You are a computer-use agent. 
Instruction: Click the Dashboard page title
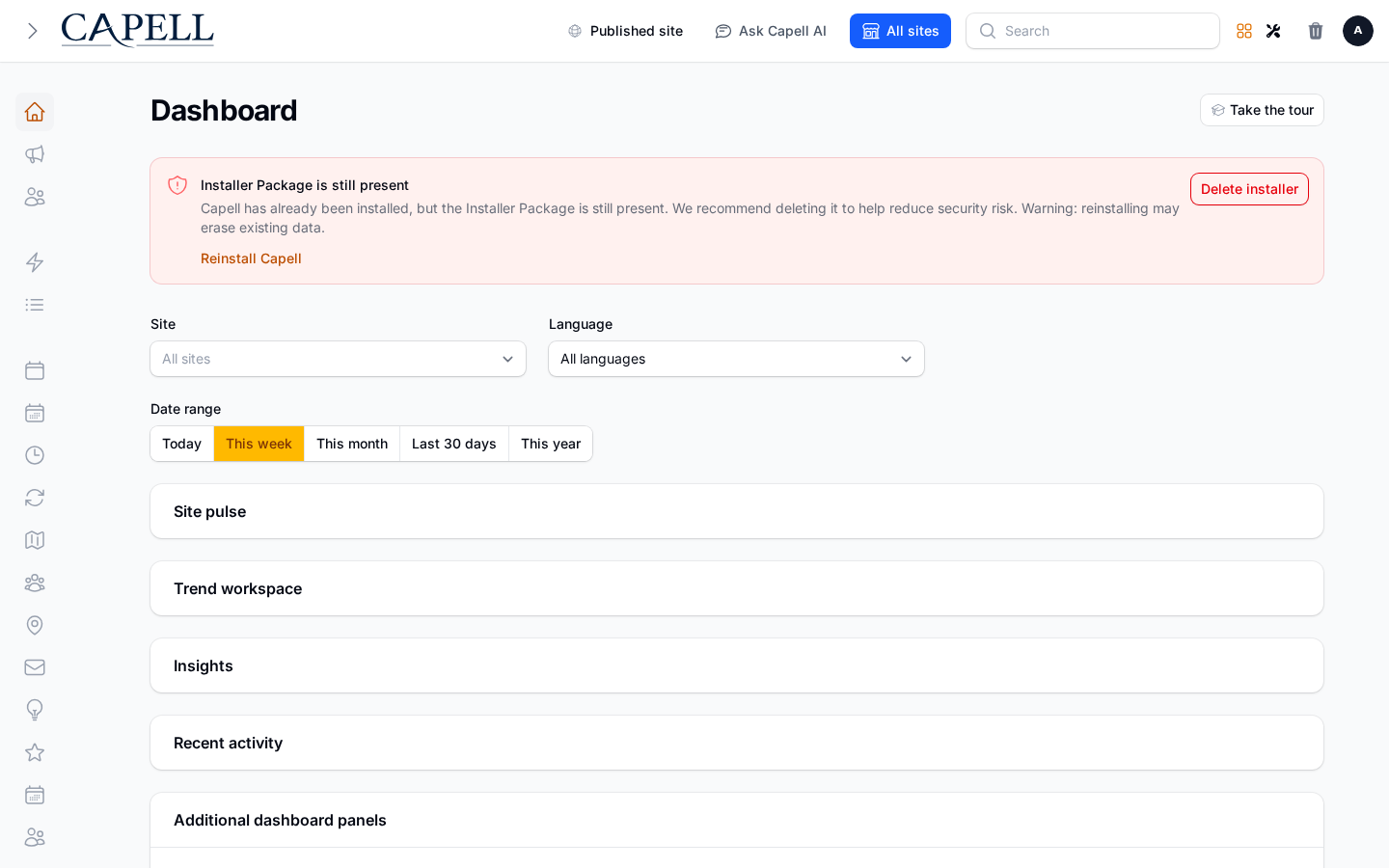tap(224, 110)
